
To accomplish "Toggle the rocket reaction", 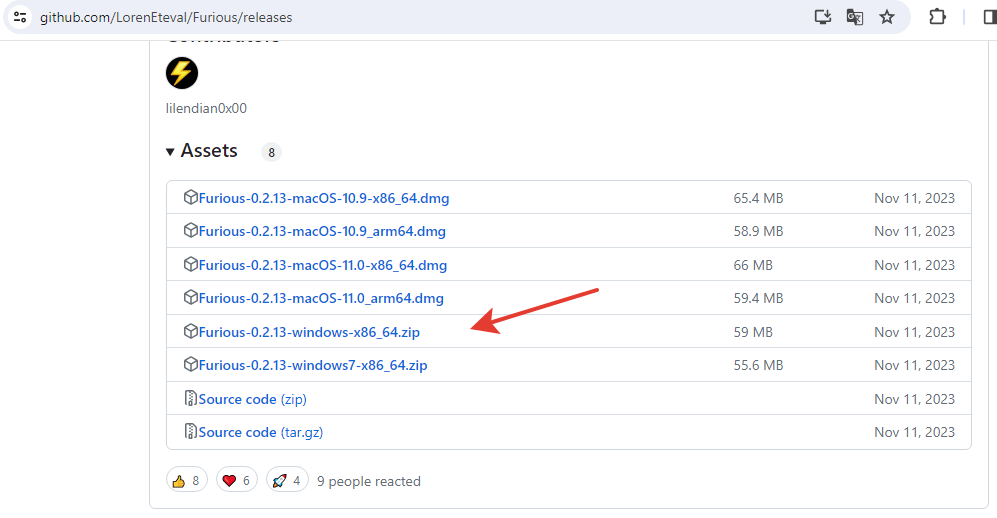I will point(287,481).
